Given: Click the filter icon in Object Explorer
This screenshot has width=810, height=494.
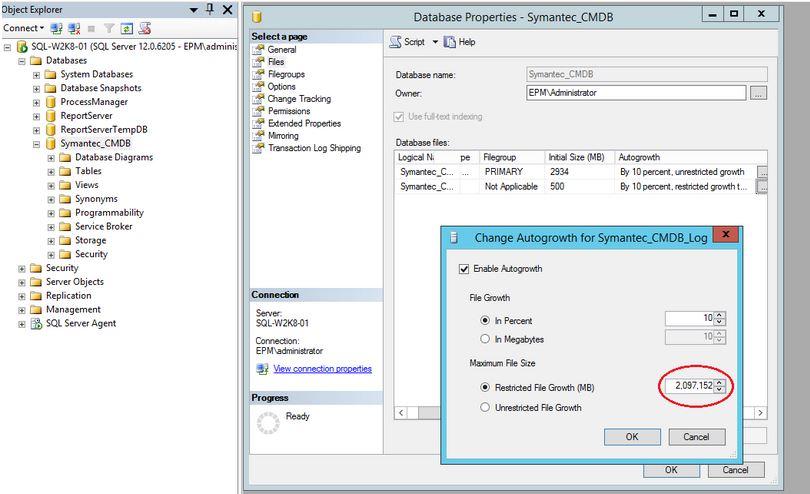Looking at the screenshot, I should [x=110, y=29].
